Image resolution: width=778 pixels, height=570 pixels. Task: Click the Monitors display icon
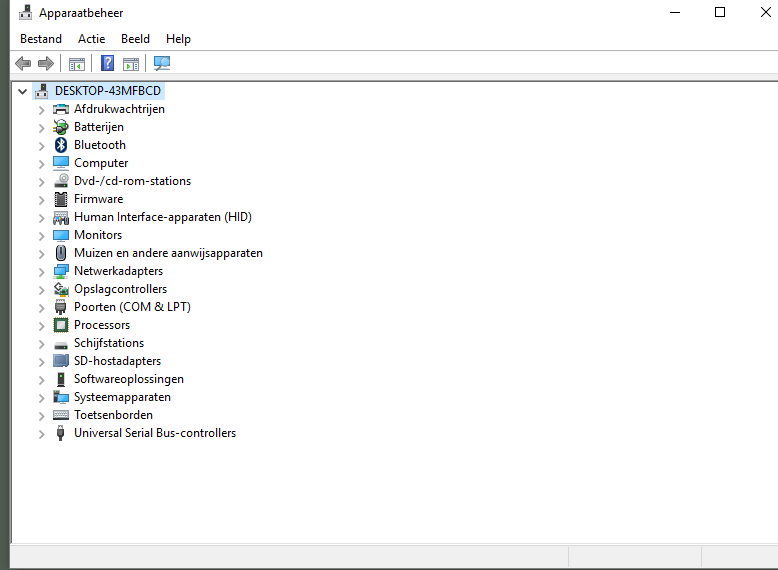[x=61, y=235]
